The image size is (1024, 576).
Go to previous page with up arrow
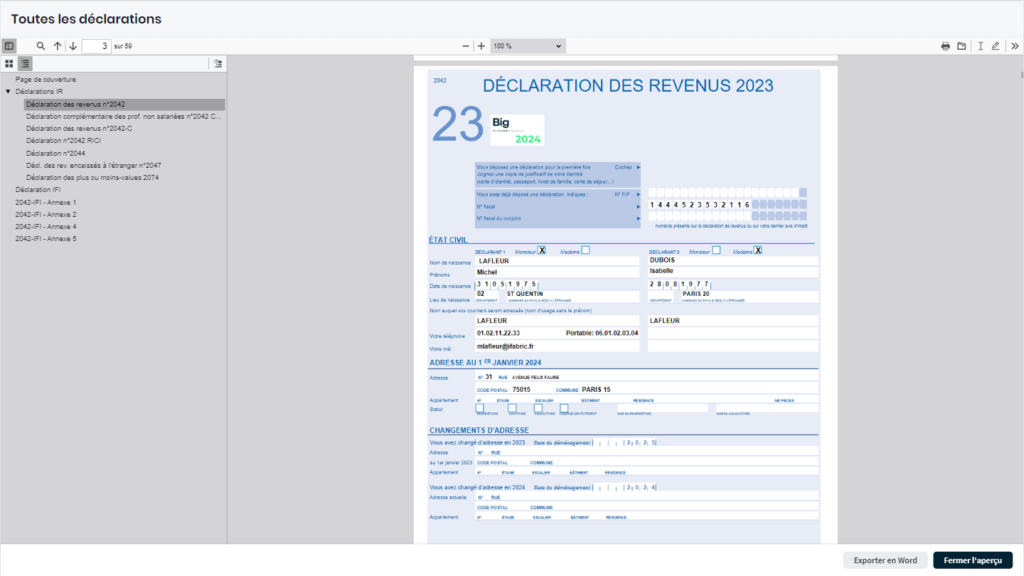pyautogui.click(x=57, y=46)
